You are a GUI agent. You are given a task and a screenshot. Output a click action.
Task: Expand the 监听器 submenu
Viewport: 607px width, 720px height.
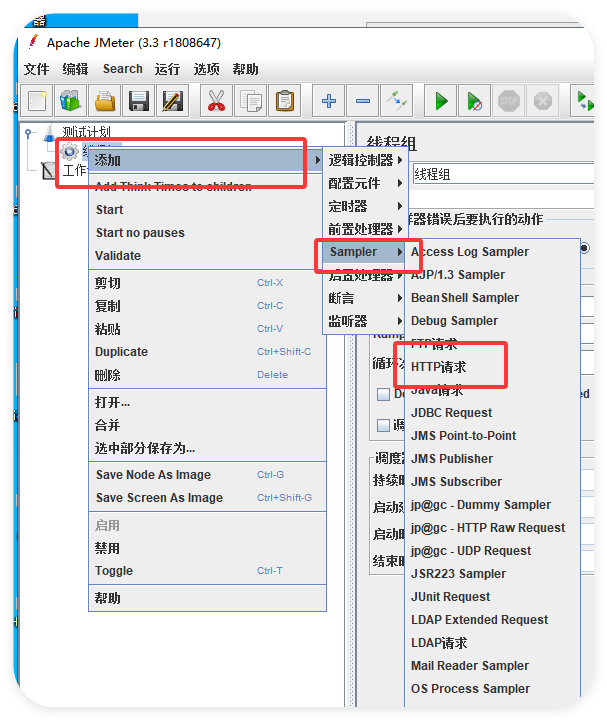pyautogui.click(x=365, y=321)
